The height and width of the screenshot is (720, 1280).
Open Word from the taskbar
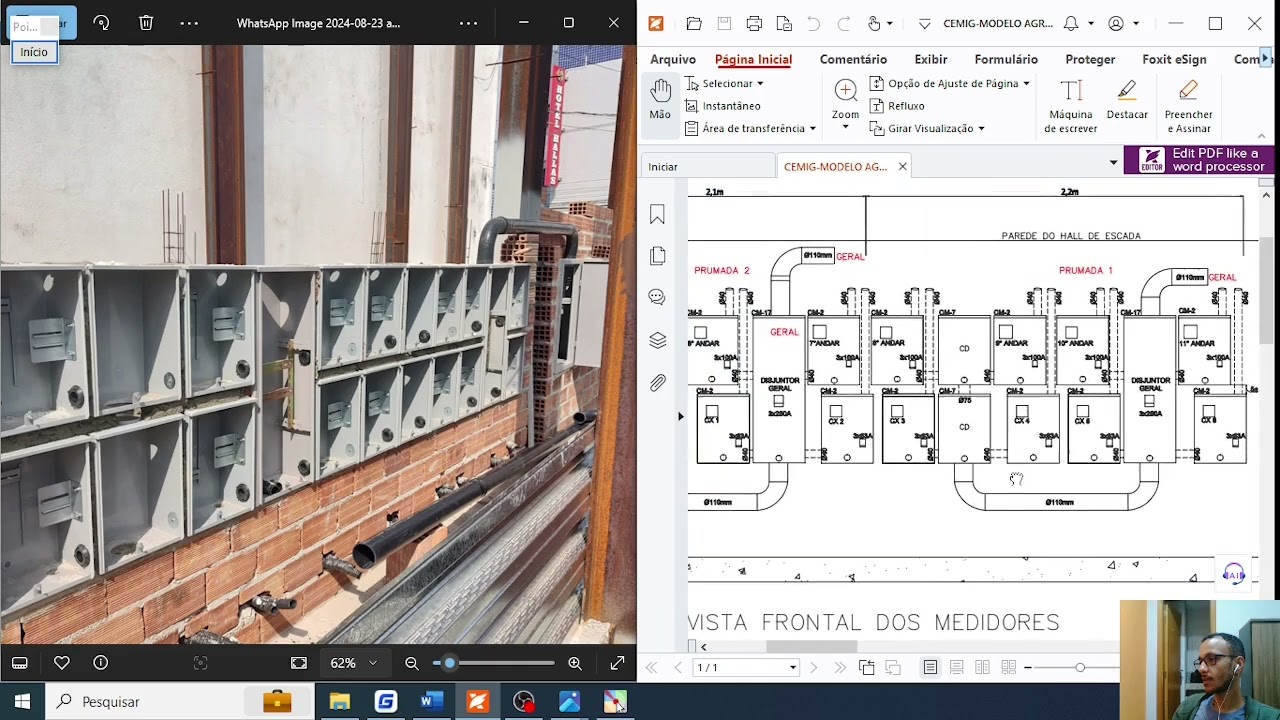[x=432, y=702]
